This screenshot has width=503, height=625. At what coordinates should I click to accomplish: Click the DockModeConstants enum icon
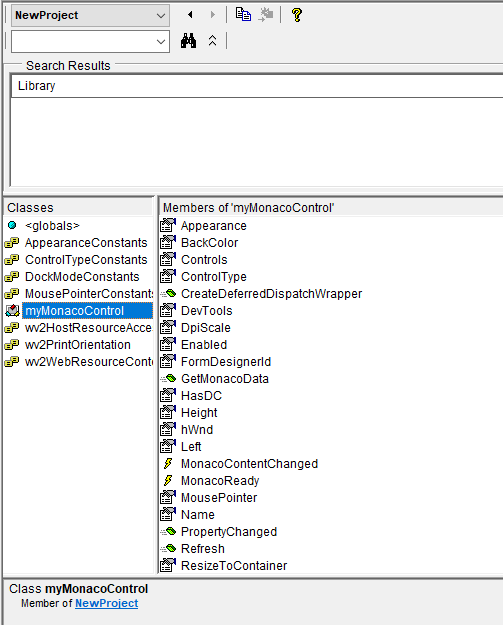tap(12, 276)
